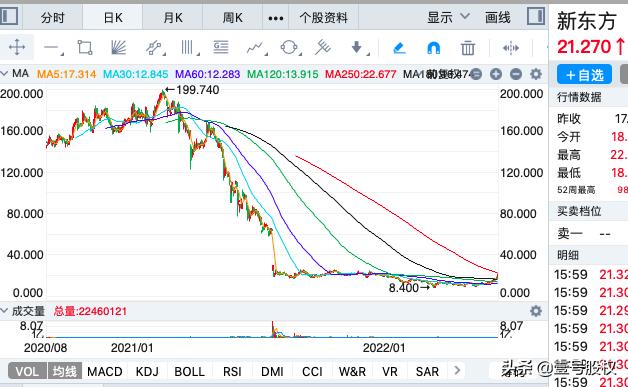Select the KDJ indicator

(x=147, y=371)
